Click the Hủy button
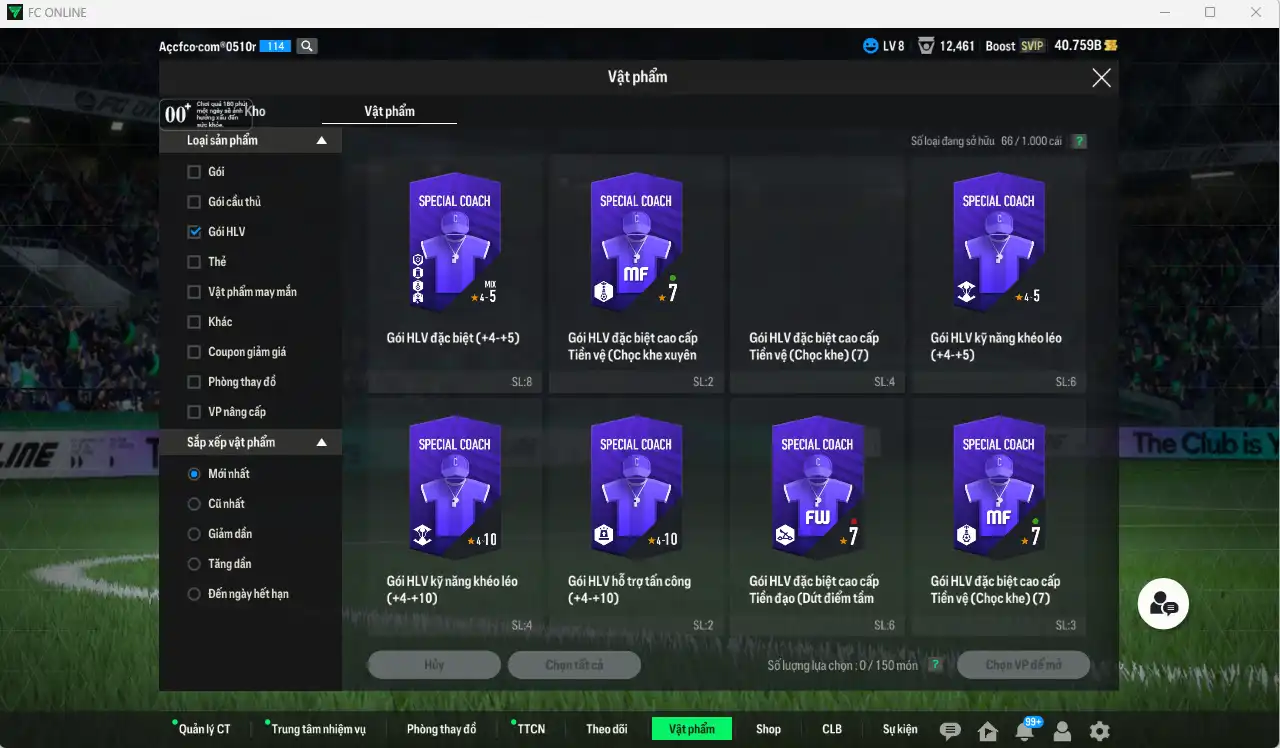 (x=434, y=665)
